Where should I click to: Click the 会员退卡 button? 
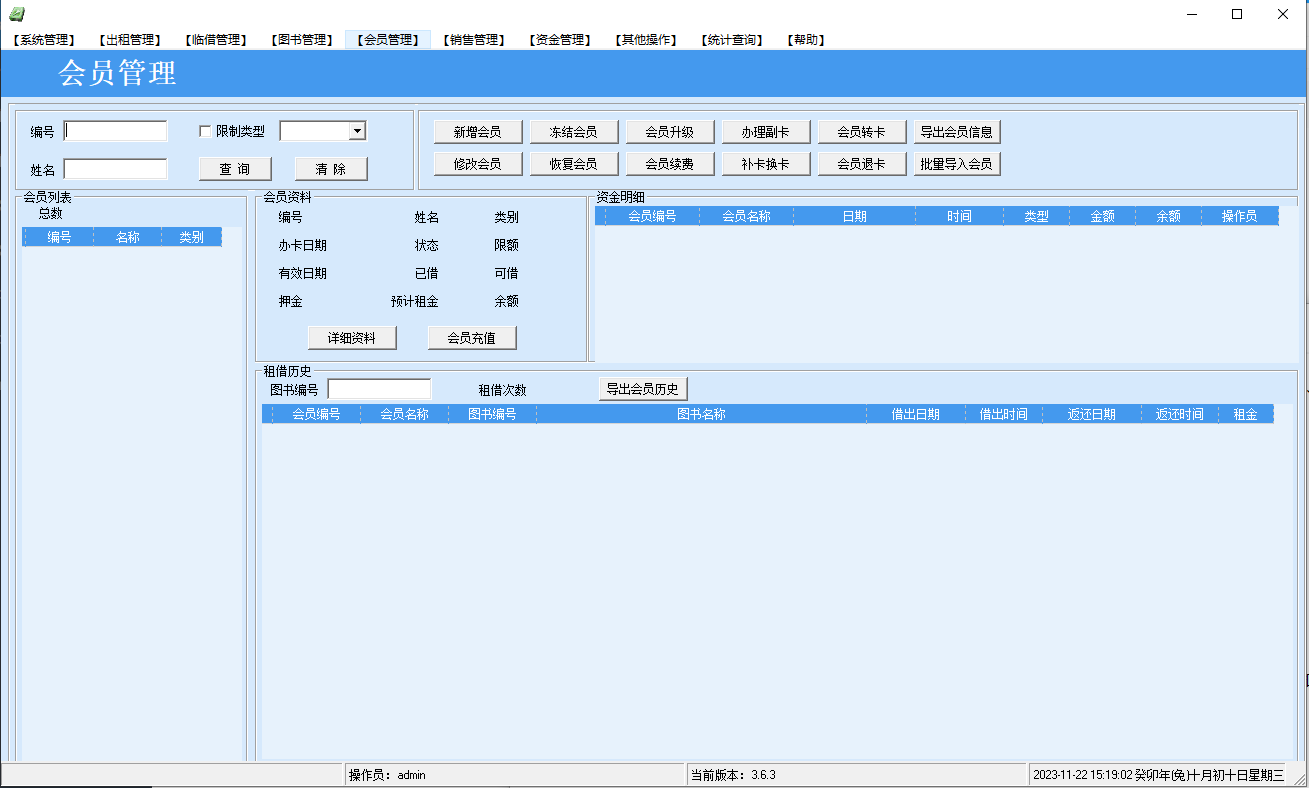pos(862,164)
